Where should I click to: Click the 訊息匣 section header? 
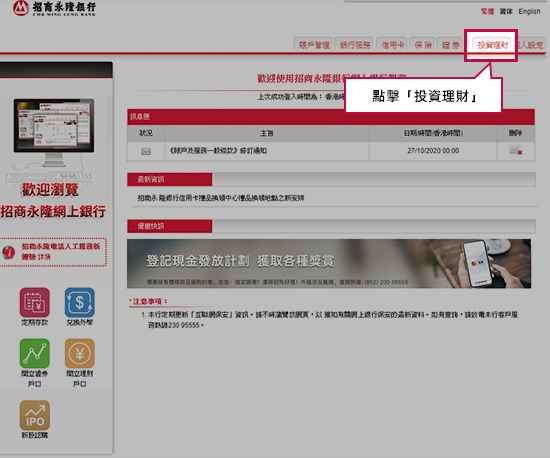(x=331, y=117)
